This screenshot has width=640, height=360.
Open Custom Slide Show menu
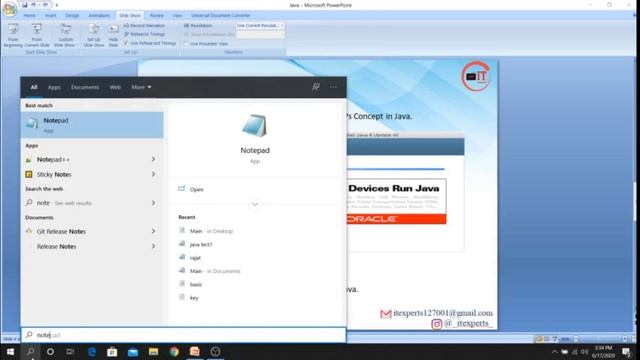tap(65, 35)
